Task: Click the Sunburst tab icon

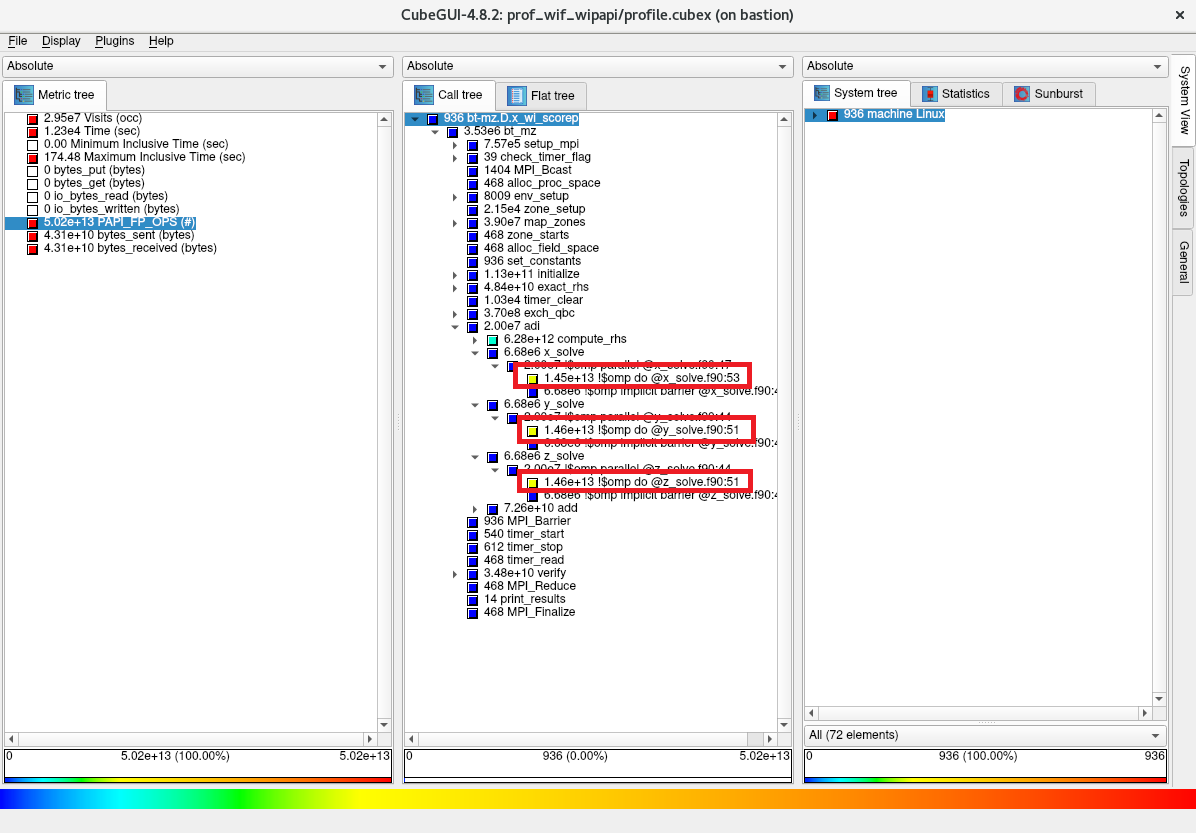Action: click(1022, 94)
